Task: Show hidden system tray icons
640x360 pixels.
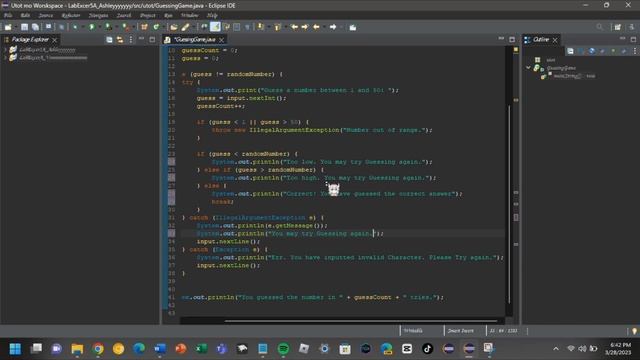Action: pos(556,349)
